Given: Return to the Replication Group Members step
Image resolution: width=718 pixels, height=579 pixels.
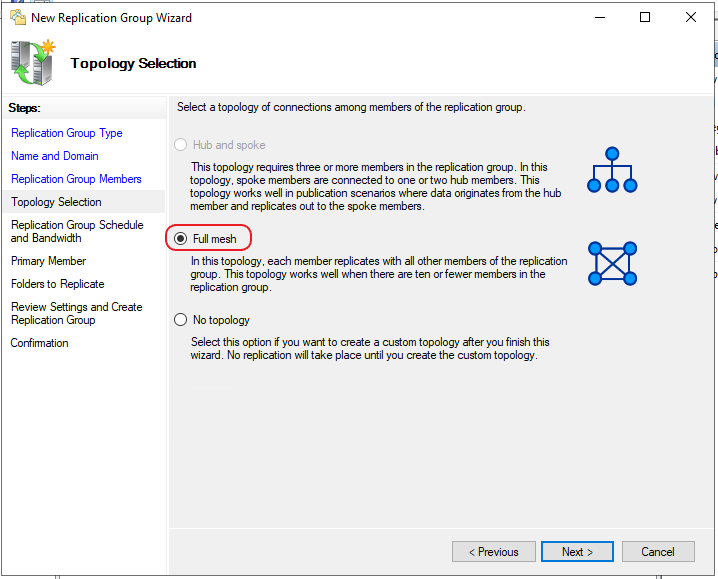Looking at the screenshot, I should (76, 179).
